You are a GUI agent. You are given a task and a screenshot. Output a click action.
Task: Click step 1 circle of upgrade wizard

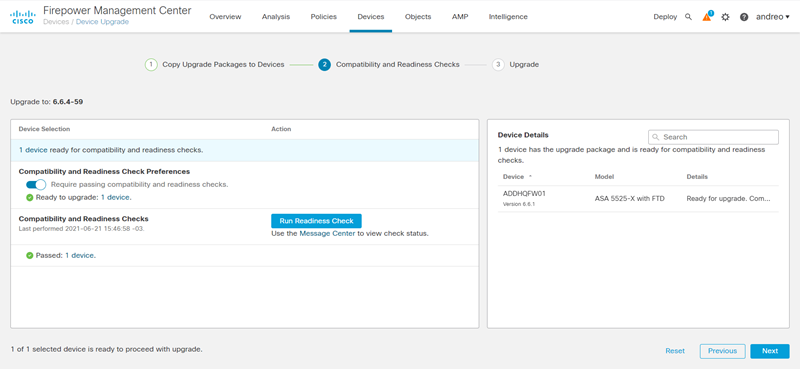click(x=151, y=65)
